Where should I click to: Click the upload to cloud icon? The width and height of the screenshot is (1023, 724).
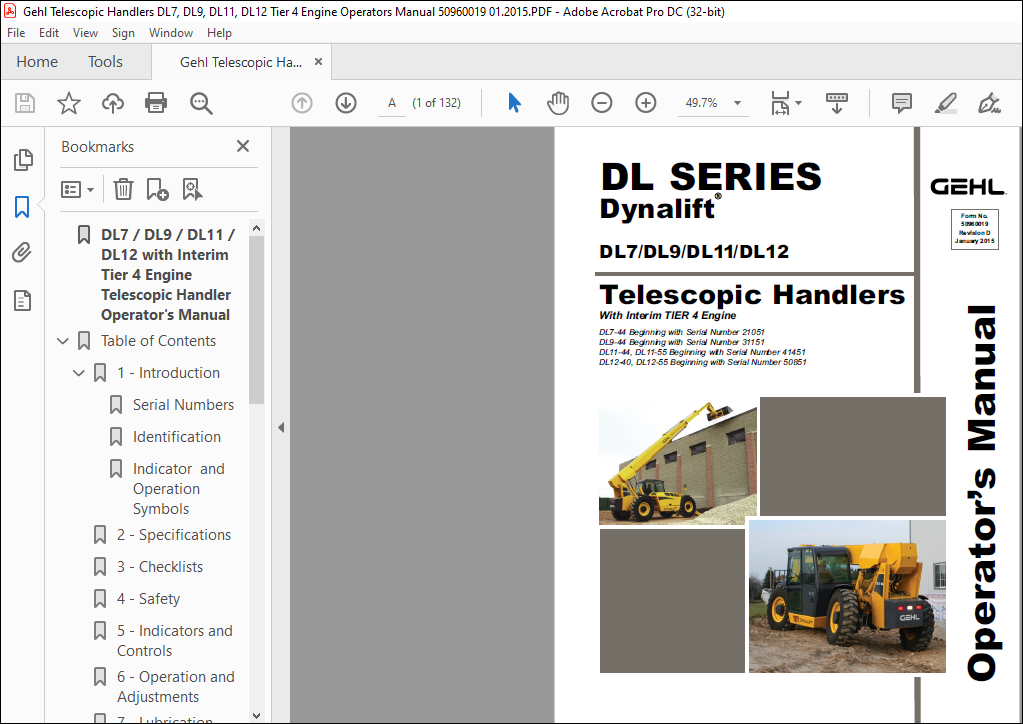(x=113, y=103)
